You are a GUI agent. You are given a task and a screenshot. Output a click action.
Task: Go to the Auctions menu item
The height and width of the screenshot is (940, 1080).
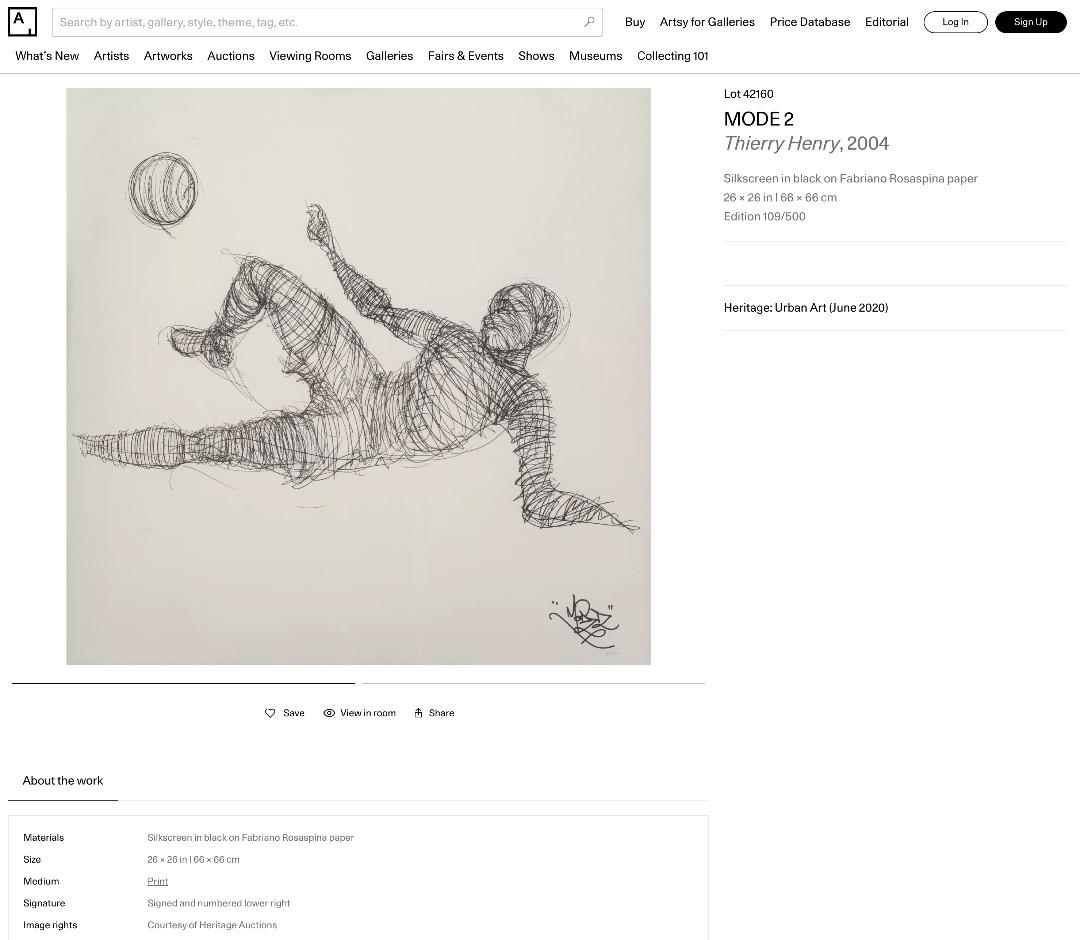231,56
